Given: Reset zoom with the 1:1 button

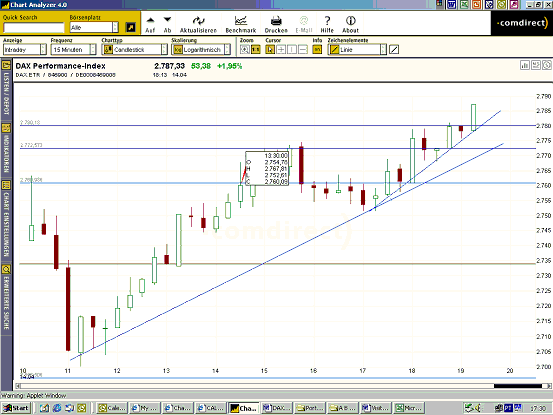Looking at the screenshot, I should 256,50.
